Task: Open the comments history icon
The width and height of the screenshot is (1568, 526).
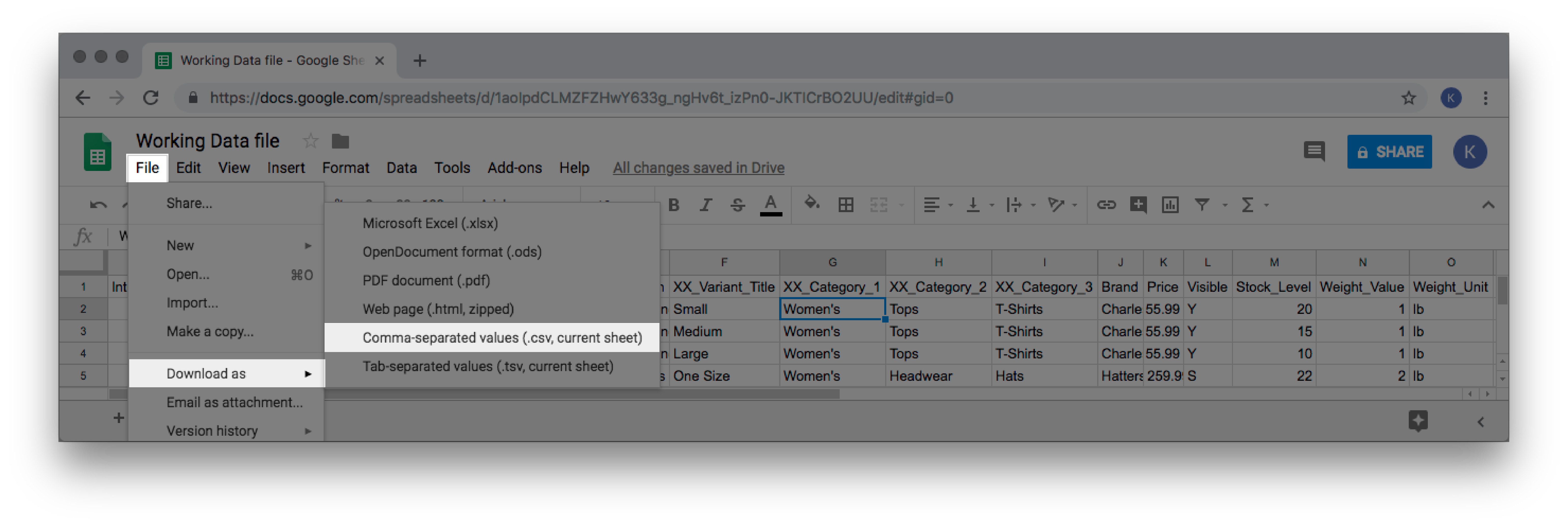Action: (x=1314, y=152)
